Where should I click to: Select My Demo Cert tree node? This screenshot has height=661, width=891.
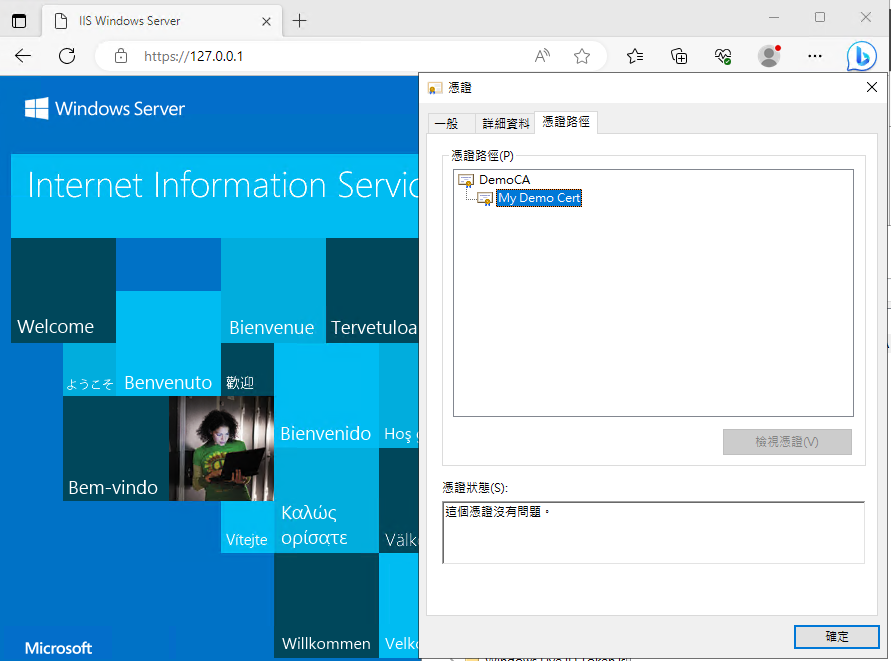pyautogui.click(x=539, y=198)
